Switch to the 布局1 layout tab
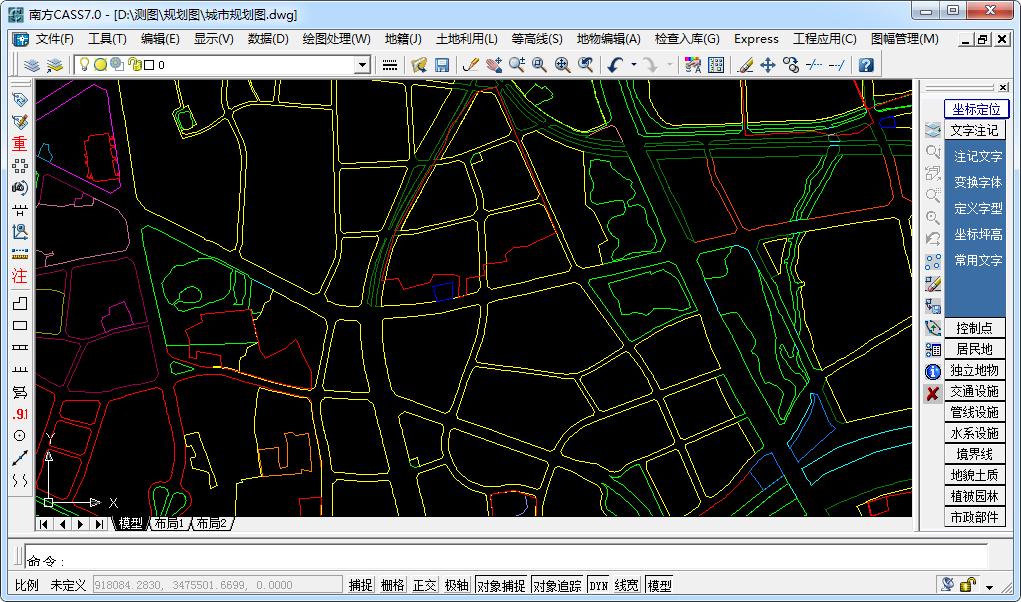The height and width of the screenshot is (602, 1021). tap(168, 523)
